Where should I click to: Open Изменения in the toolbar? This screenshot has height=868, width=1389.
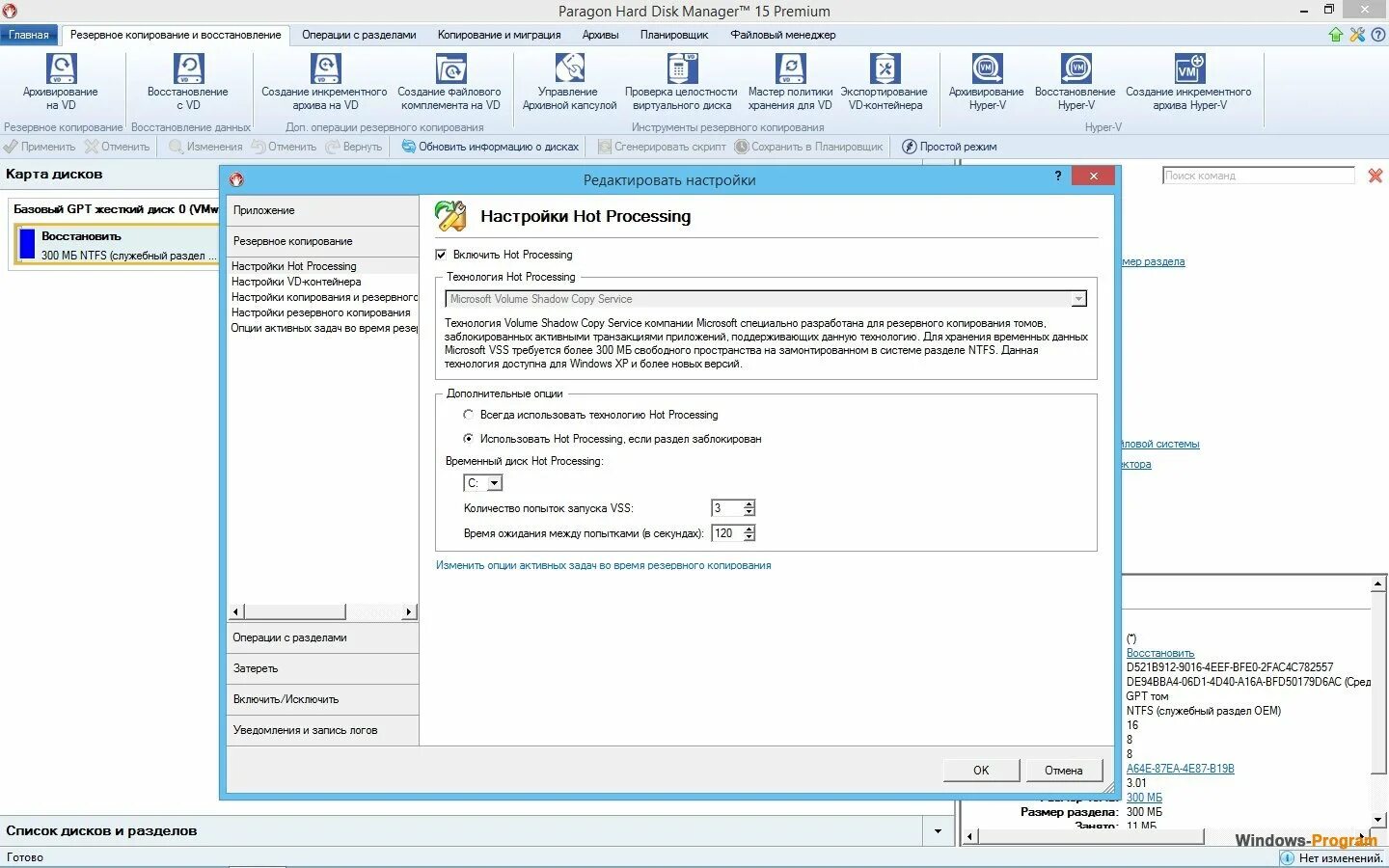pos(205,147)
